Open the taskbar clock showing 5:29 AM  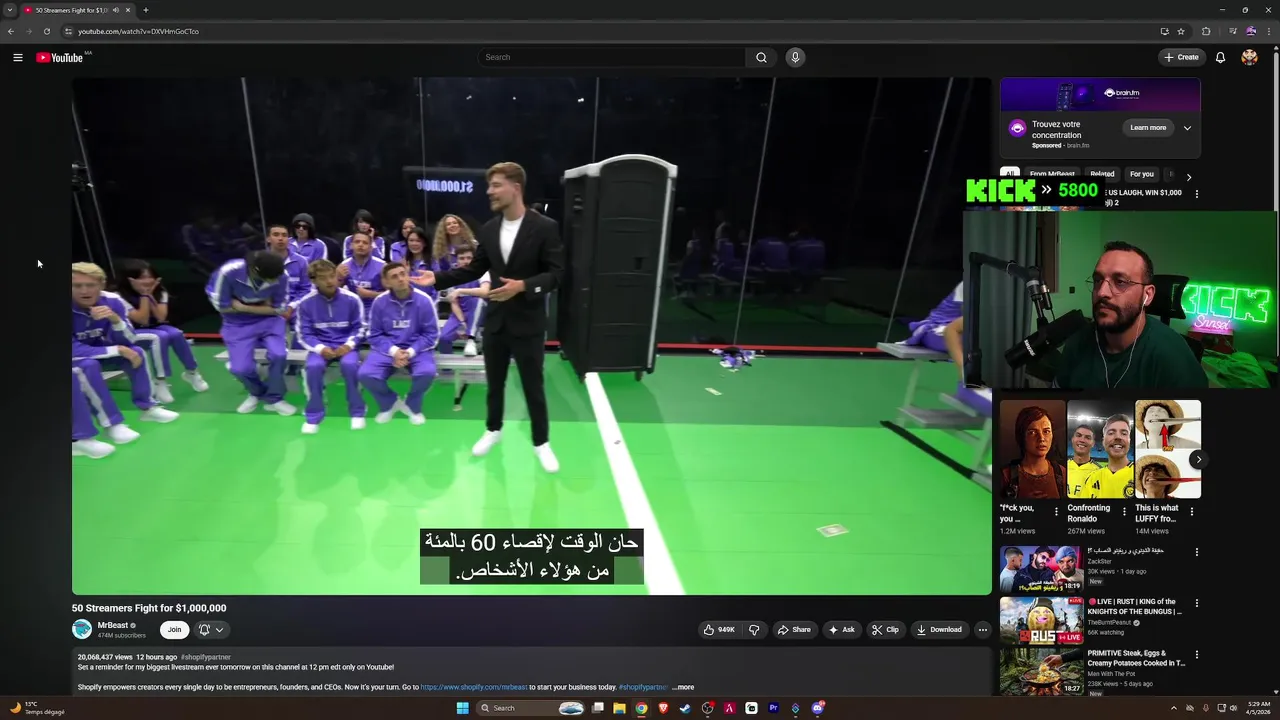1257,708
